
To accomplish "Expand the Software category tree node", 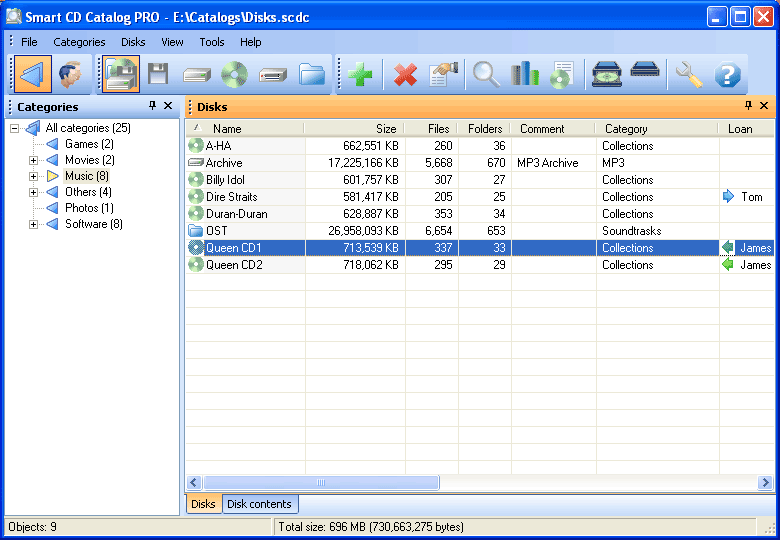I will tap(33, 224).
